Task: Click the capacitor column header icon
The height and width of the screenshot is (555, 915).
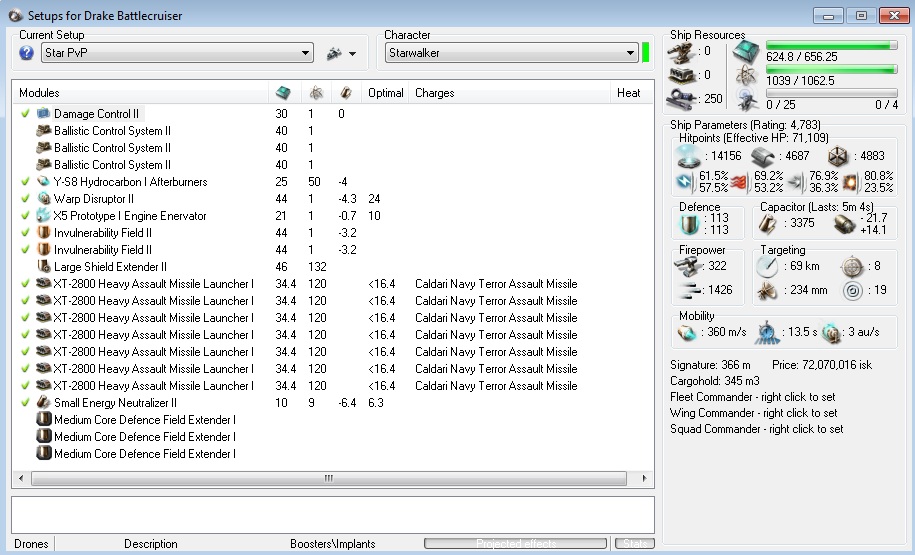Action: pyautogui.click(x=346, y=93)
